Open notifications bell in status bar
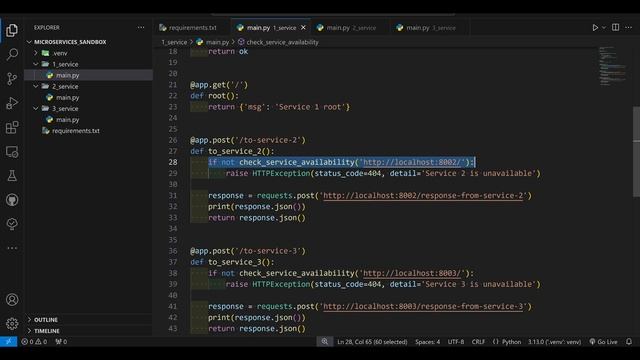 (629, 342)
